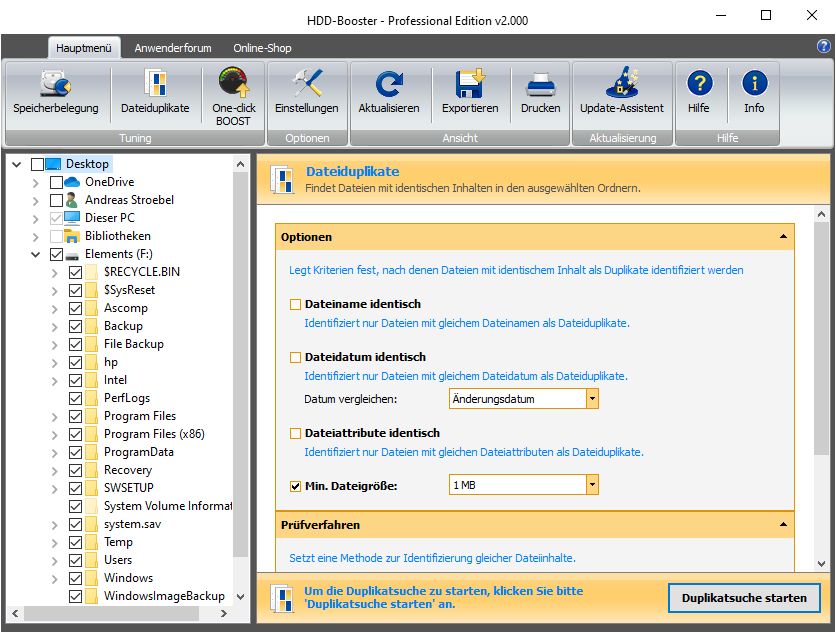836x633 pixels.
Task: Enable the Dateidatum identisch checkbox
Action: pyautogui.click(x=295, y=357)
